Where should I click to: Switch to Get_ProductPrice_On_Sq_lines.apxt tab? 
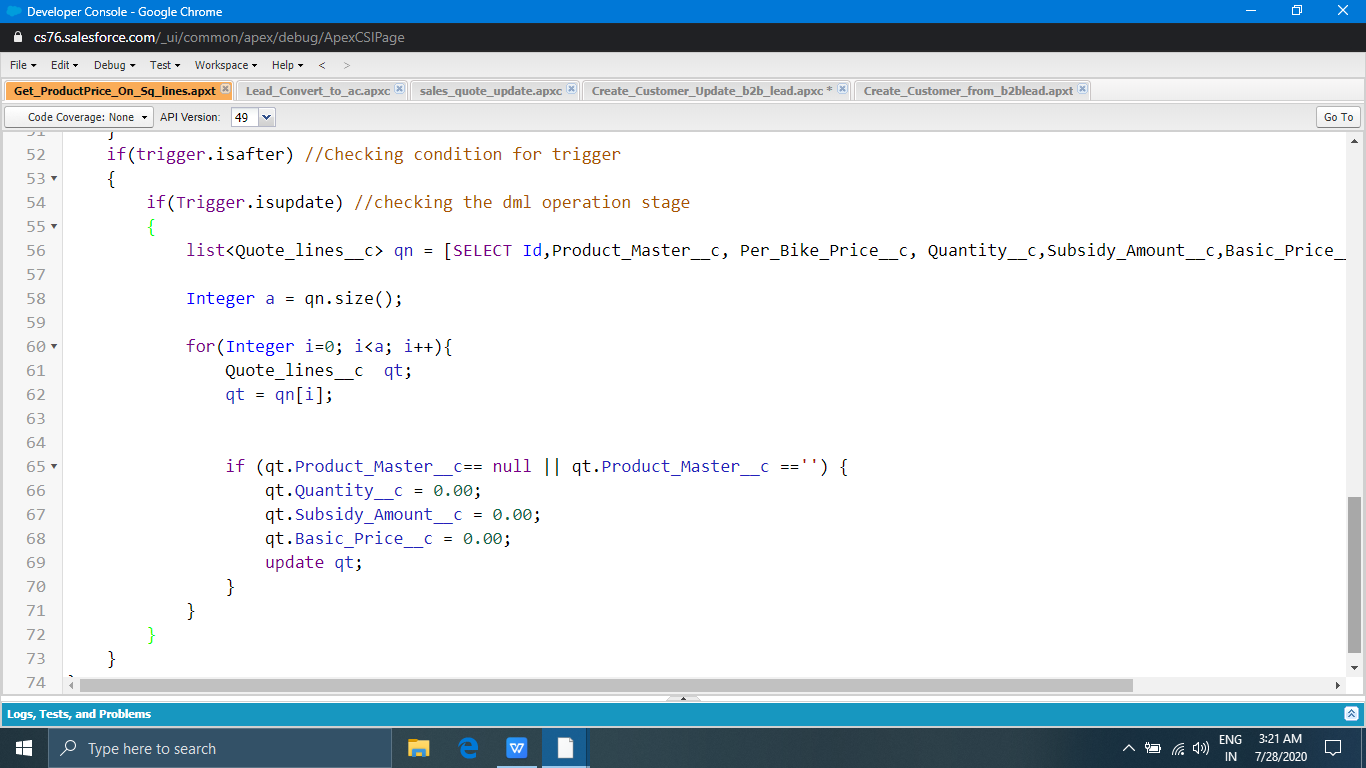point(114,90)
